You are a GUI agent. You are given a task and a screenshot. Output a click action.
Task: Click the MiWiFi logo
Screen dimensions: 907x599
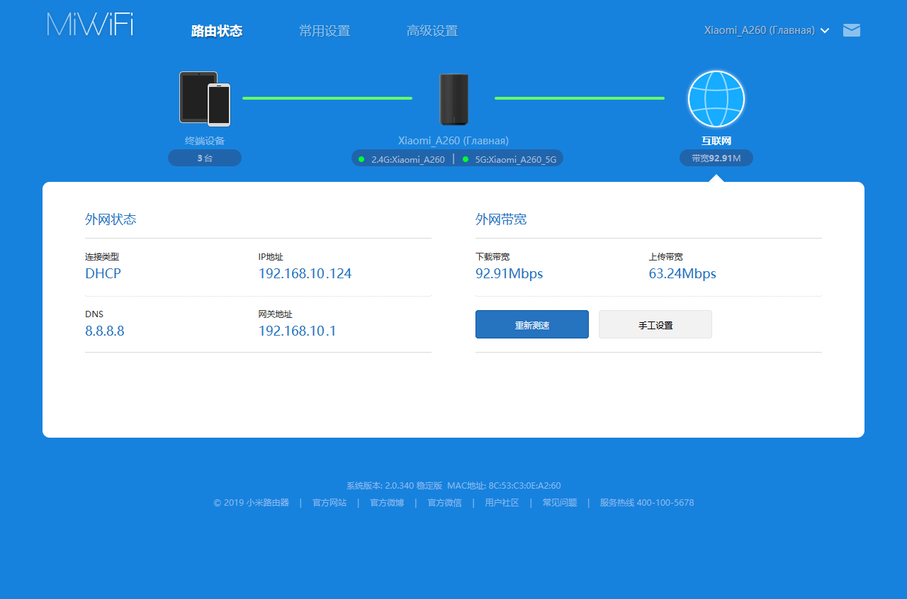(x=90, y=25)
